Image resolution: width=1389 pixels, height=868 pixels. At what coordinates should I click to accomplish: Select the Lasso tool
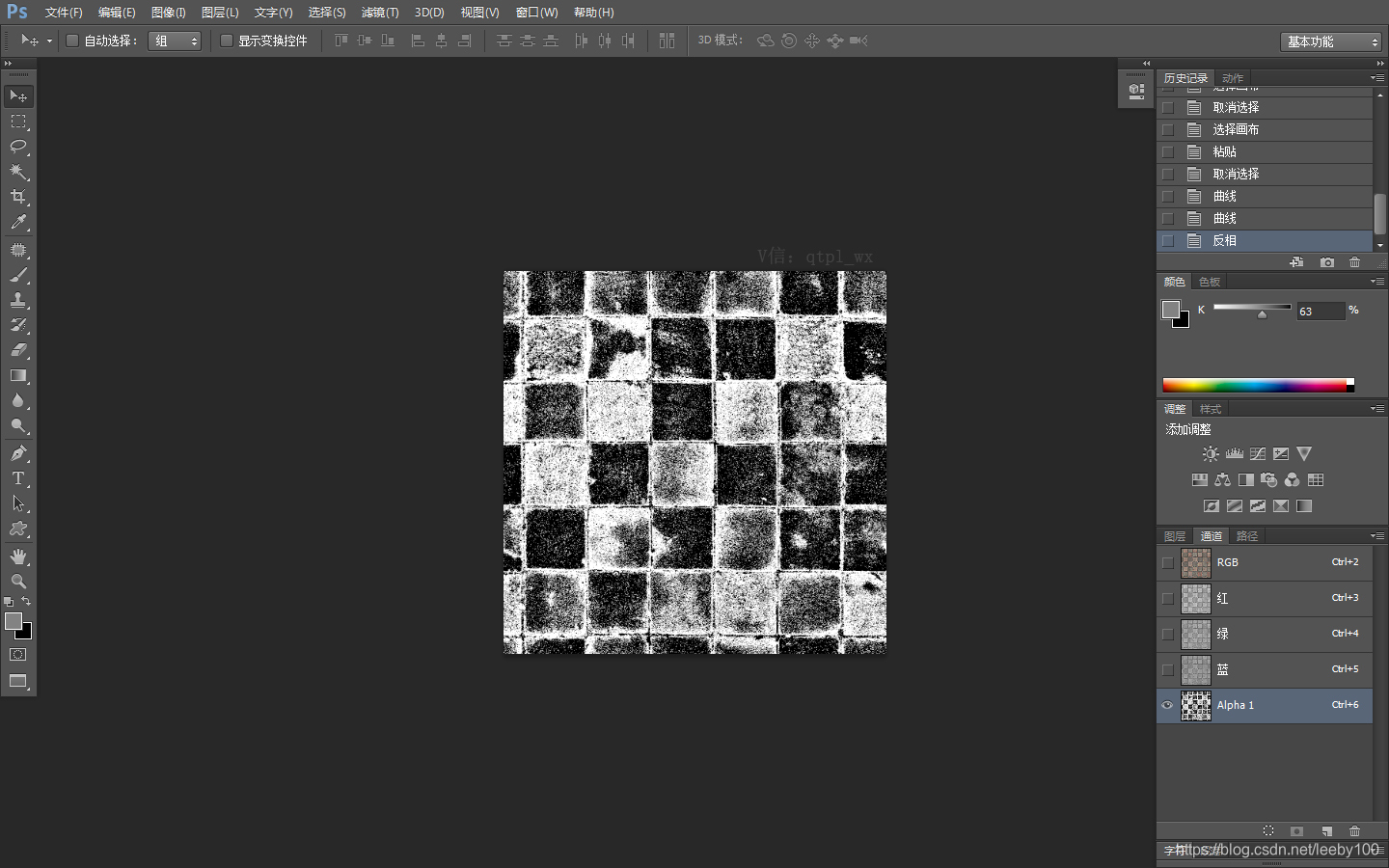click(x=18, y=147)
